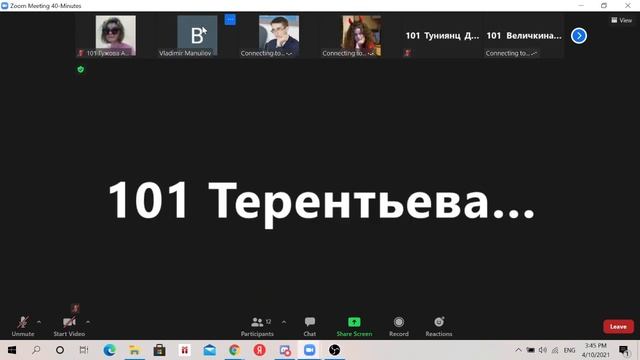The image size is (640, 360).
Task: Open Cortana circle on taskbar
Action: [x=60, y=350]
